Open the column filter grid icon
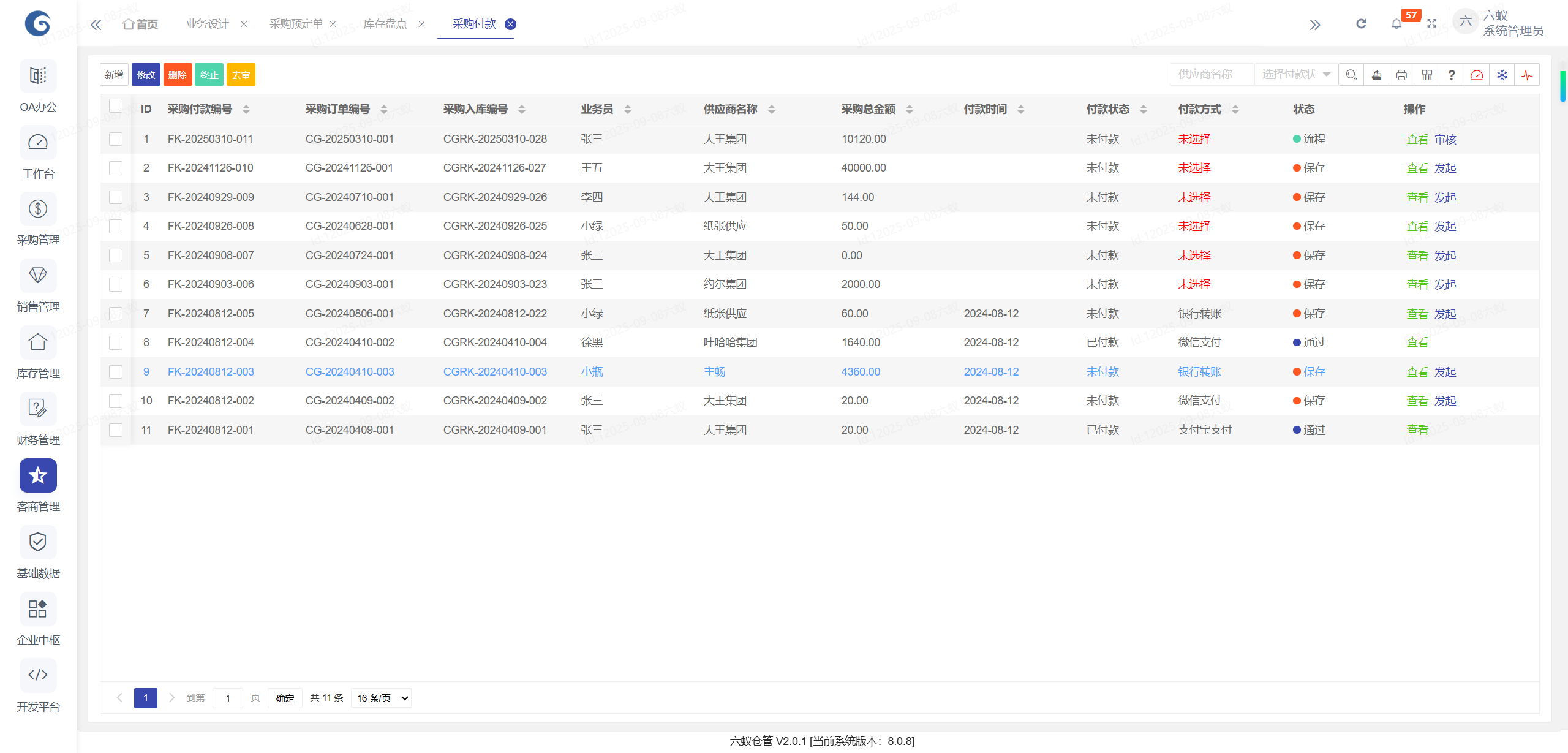This screenshot has height=753, width=1568. pos(1427,75)
